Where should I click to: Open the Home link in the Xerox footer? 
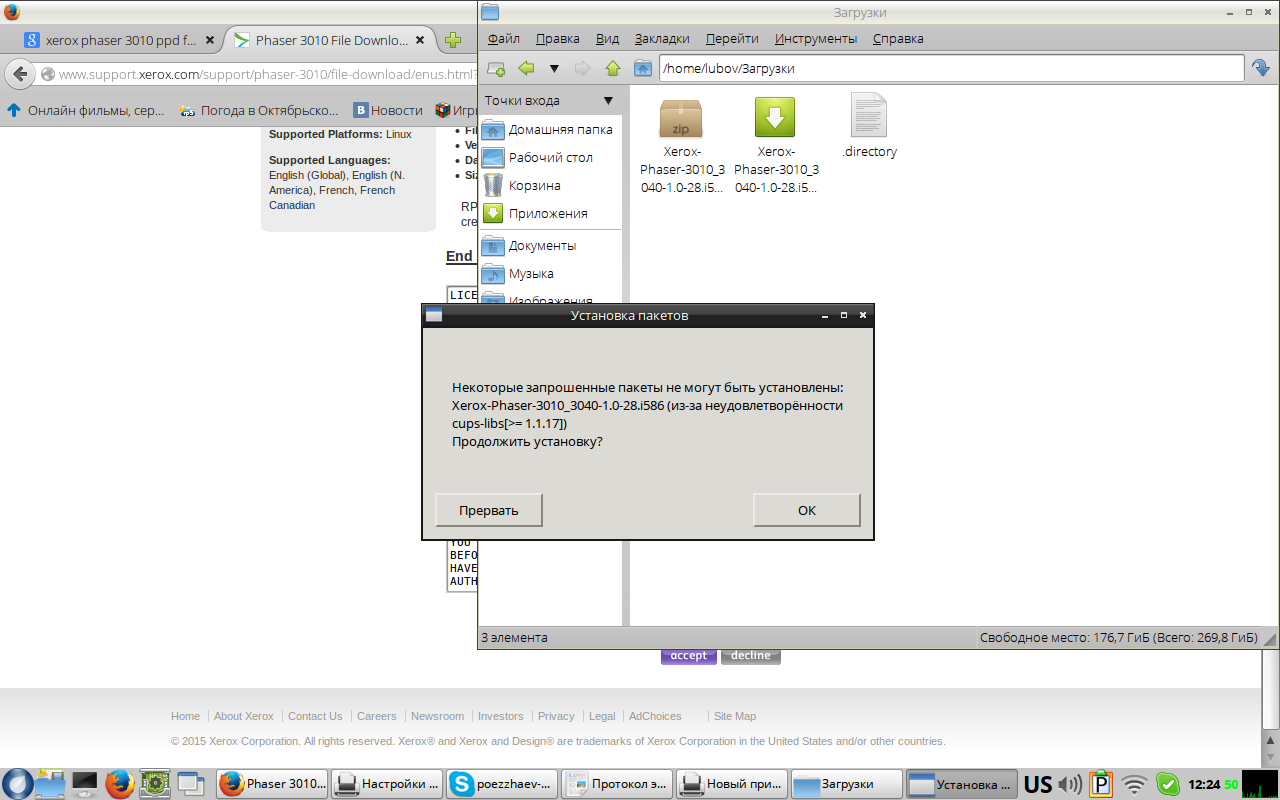pos(185,716)
